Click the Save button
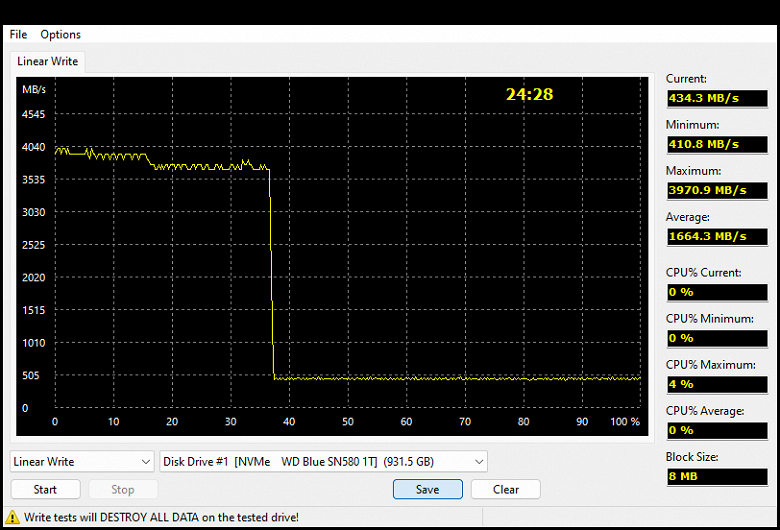The height and width of the screenshot is (530, 780). point(428,489)
